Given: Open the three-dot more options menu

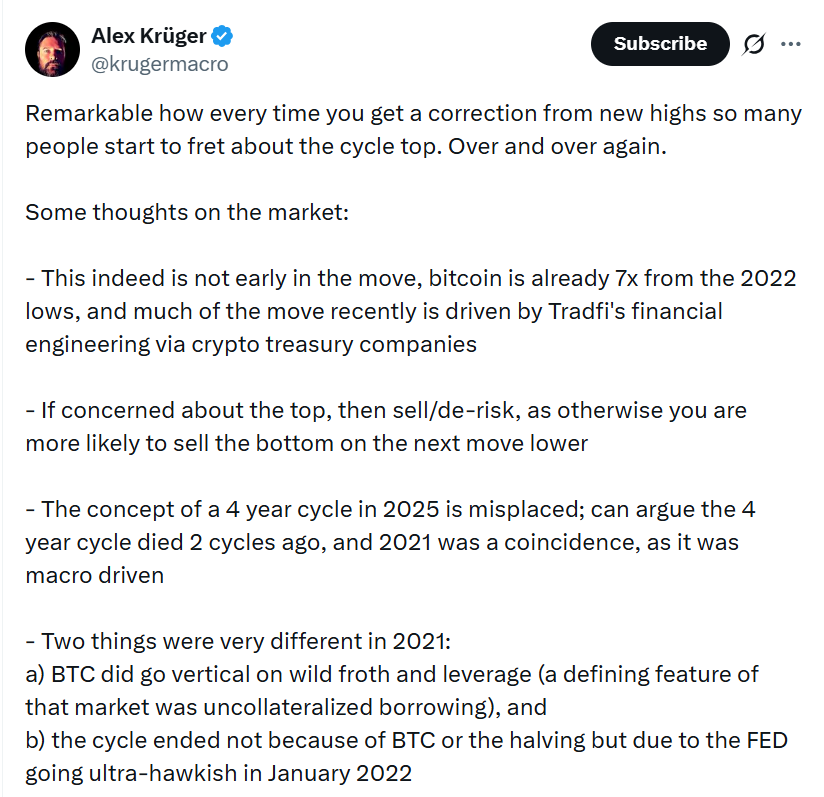Looking at the screenshot, I should 791,44.
